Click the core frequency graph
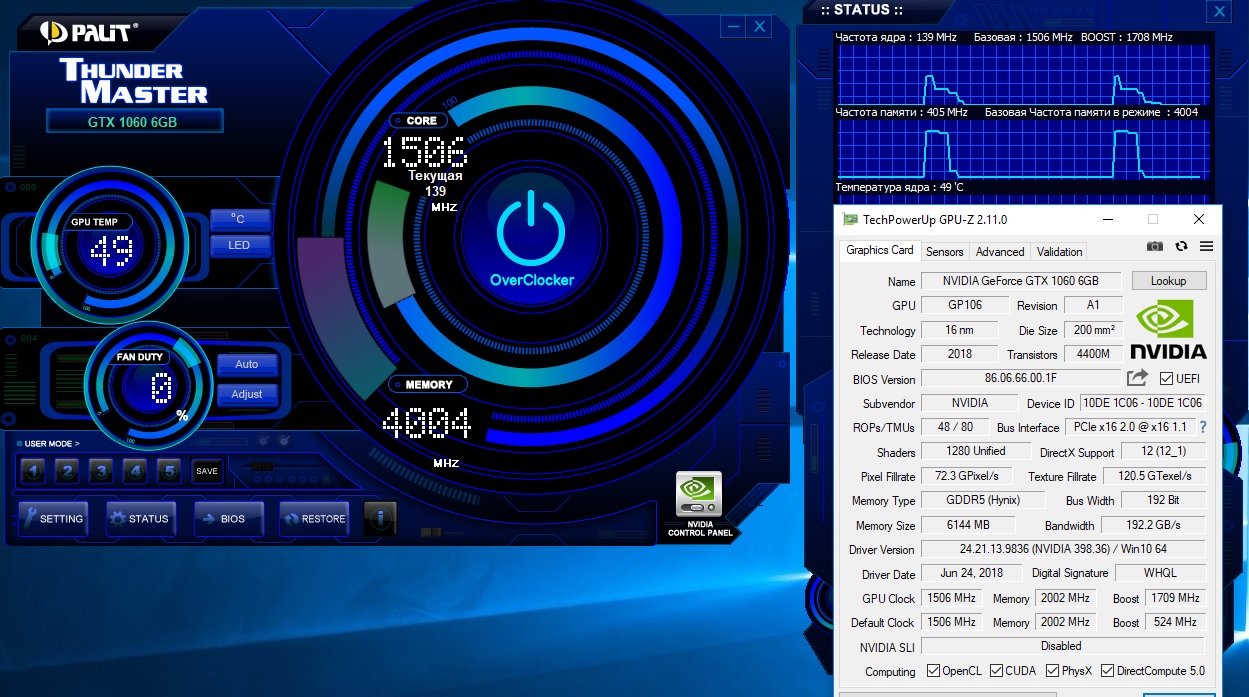This screenshot has height=697, width=1249. tap(1021, 74)
